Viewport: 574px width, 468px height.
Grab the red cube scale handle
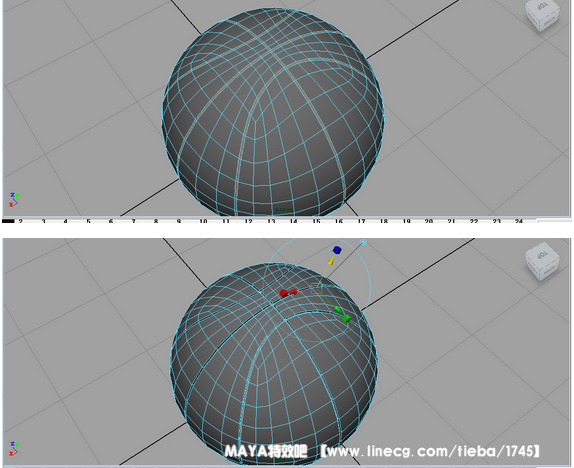(284, 293)
